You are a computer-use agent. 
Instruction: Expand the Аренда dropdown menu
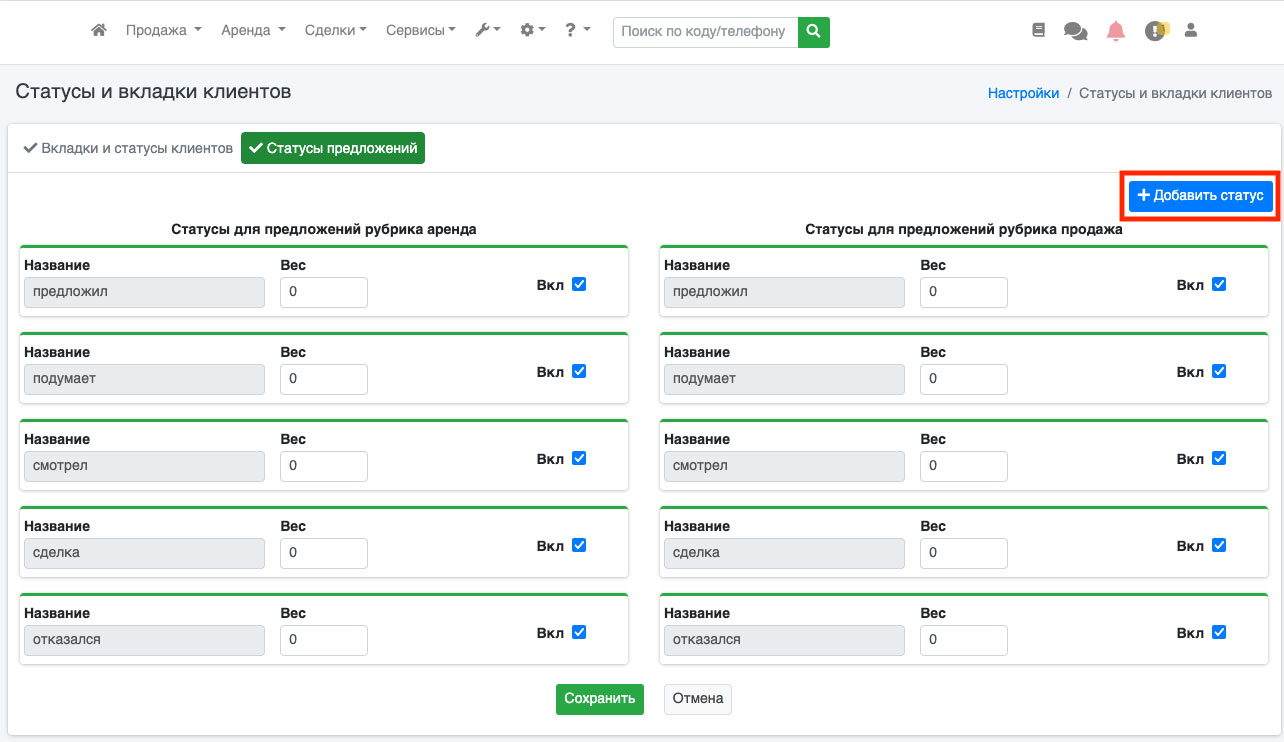[253, 31]
